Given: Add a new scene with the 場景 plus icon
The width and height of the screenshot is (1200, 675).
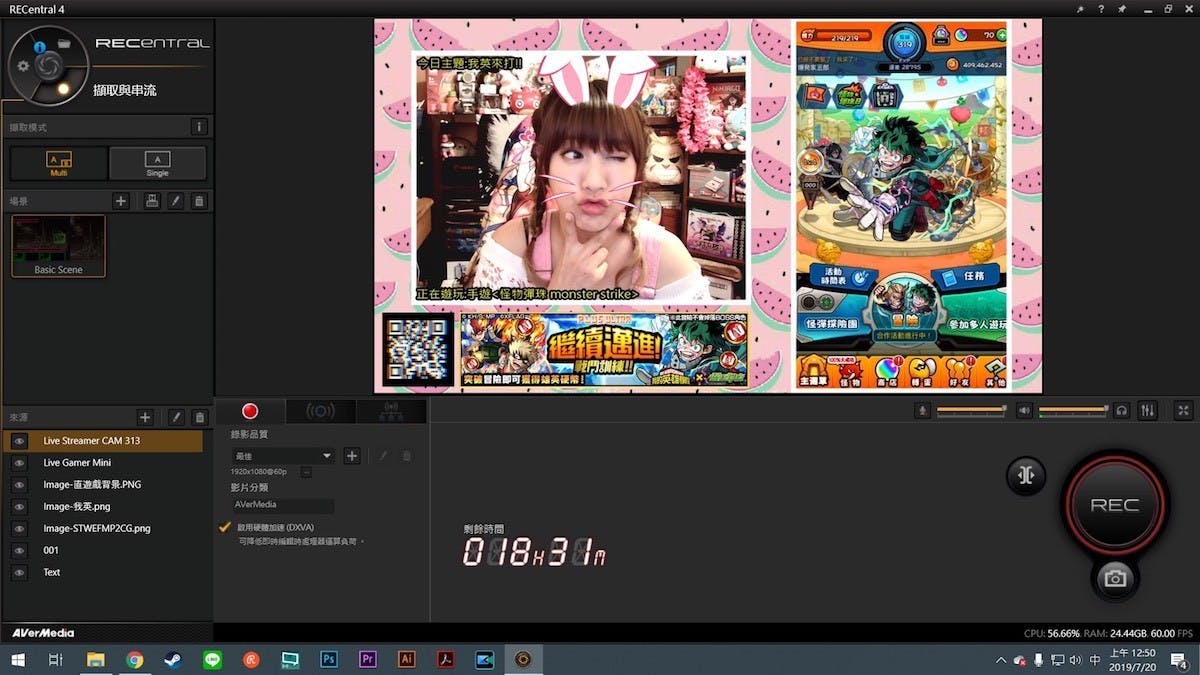Looking at the screenshot, I should tap(121, 201).
